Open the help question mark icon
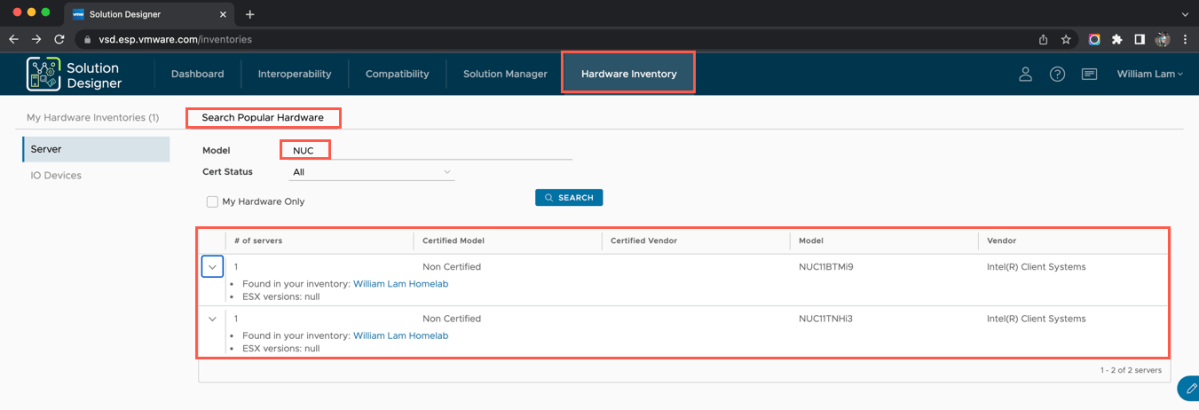The height and width of the screenshot is (410, 1199). (1057, 74)
